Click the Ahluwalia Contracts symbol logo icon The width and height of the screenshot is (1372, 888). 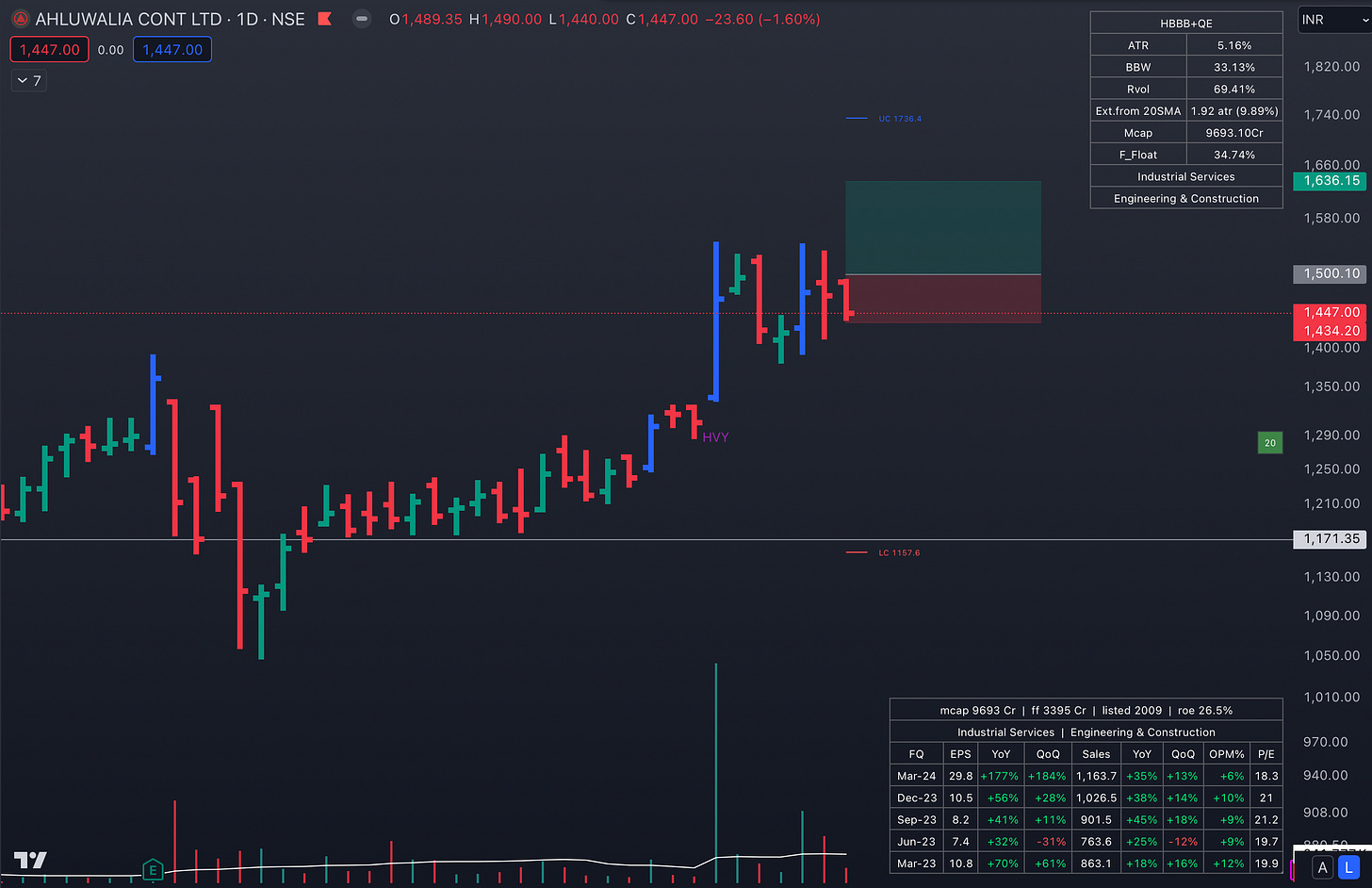(x=21, y=19)
